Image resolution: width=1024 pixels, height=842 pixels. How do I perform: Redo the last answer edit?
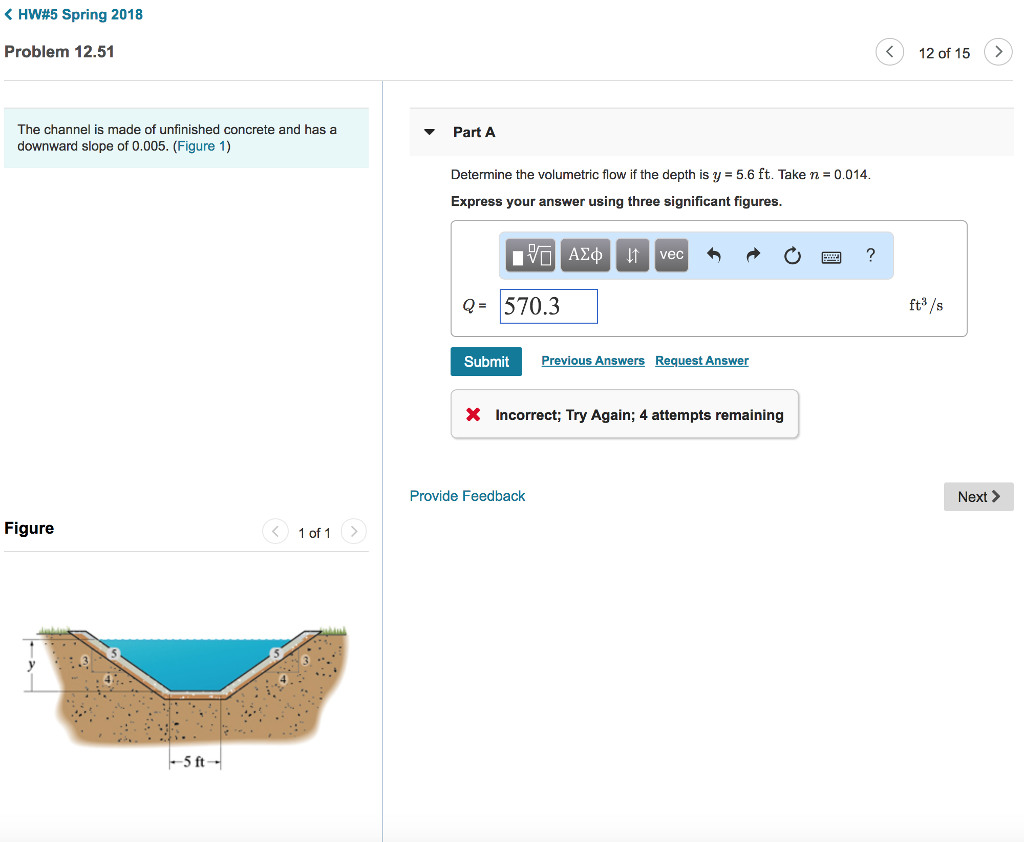[x=752, y=255]
